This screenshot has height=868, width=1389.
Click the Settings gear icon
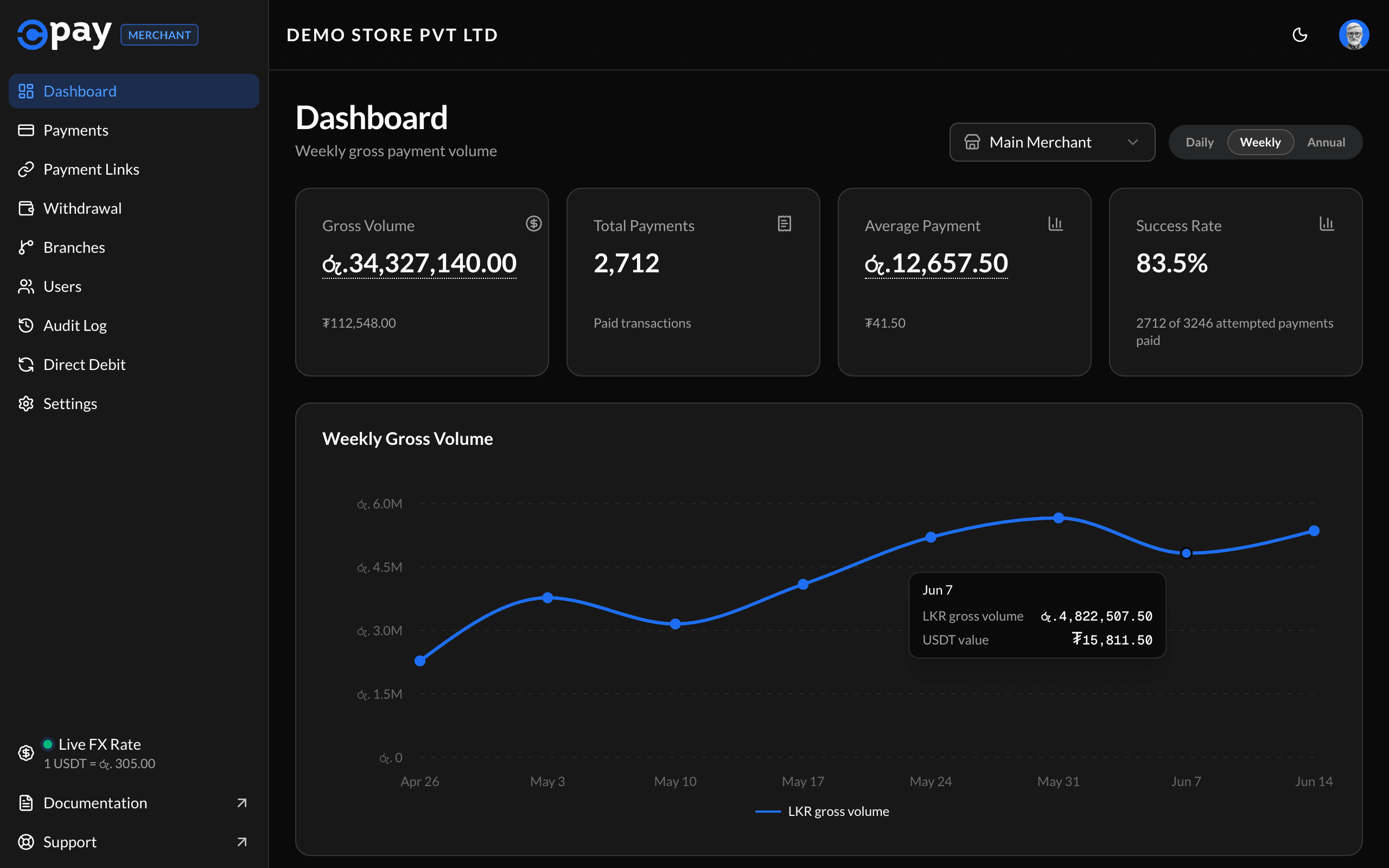(26, 404)
